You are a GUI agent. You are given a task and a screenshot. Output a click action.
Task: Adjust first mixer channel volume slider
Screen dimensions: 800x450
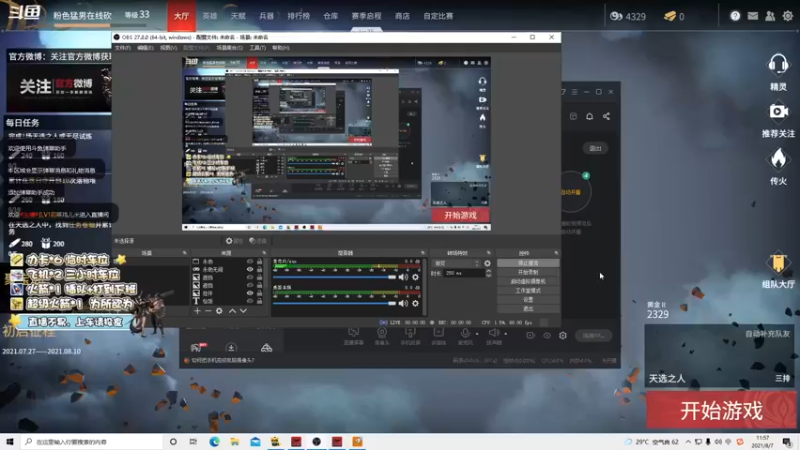[x=334, y=277]
